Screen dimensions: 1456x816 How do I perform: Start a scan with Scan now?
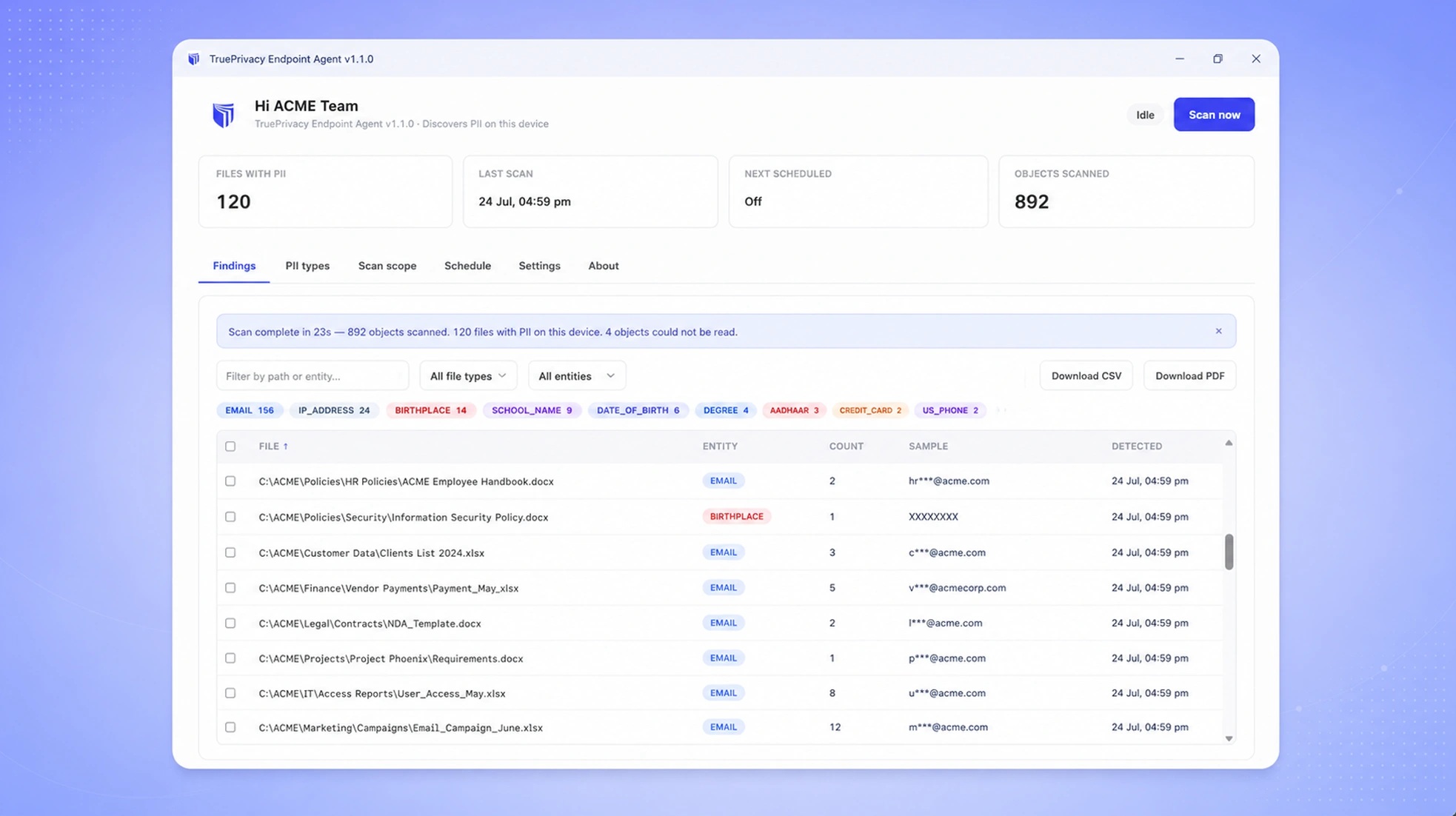tap(1214, 115)
